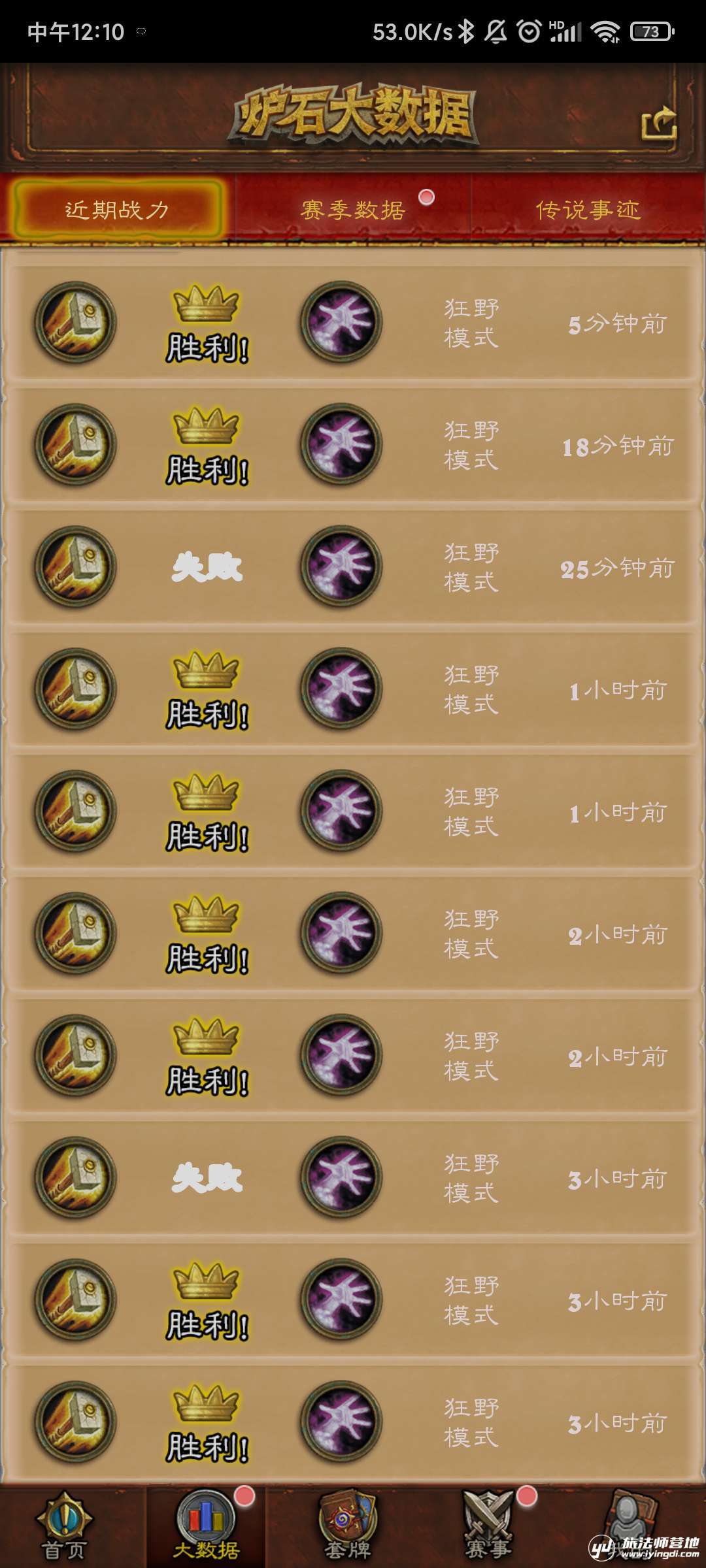The height and width of the screenshot is (1568, 706).
Task: Tap the crown icon in 5分钟前 victory row
Action: [x=206, y=303]
